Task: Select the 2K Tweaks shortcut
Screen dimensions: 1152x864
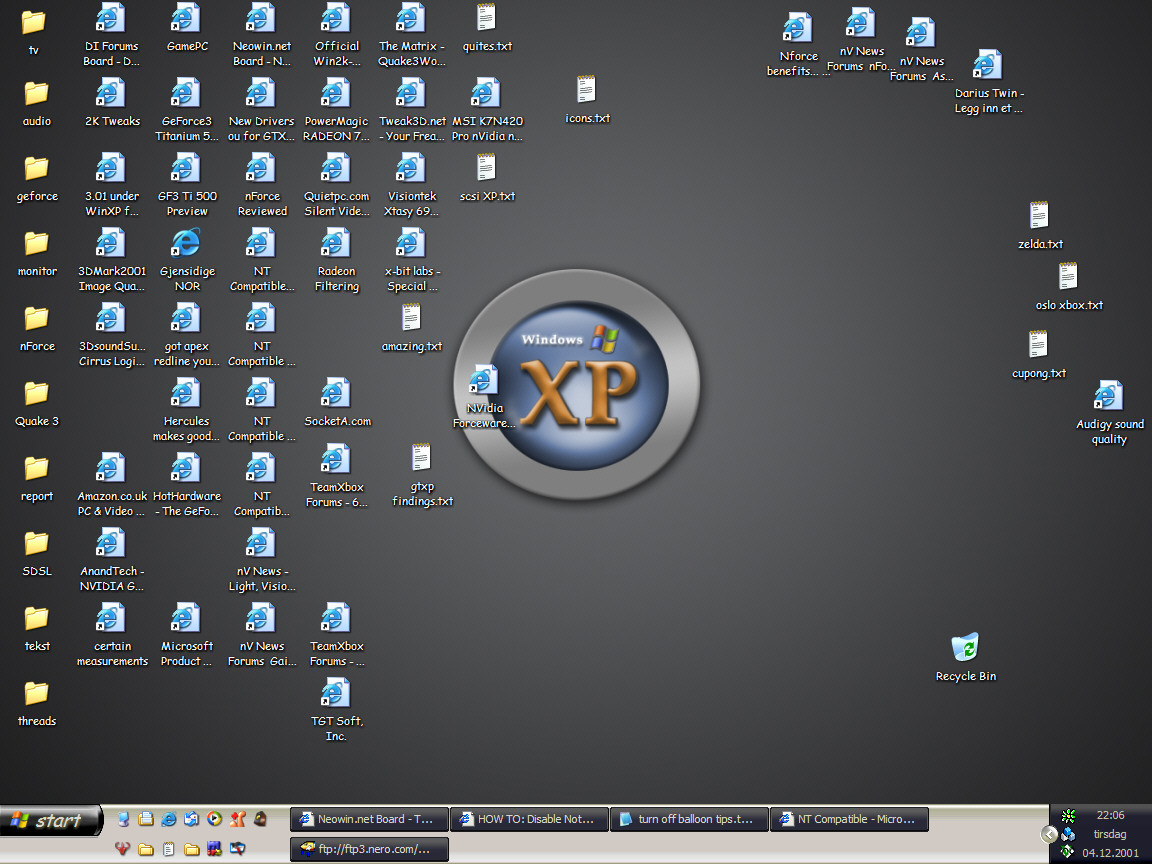Action: pyautogui.click(x=112, y=104)
